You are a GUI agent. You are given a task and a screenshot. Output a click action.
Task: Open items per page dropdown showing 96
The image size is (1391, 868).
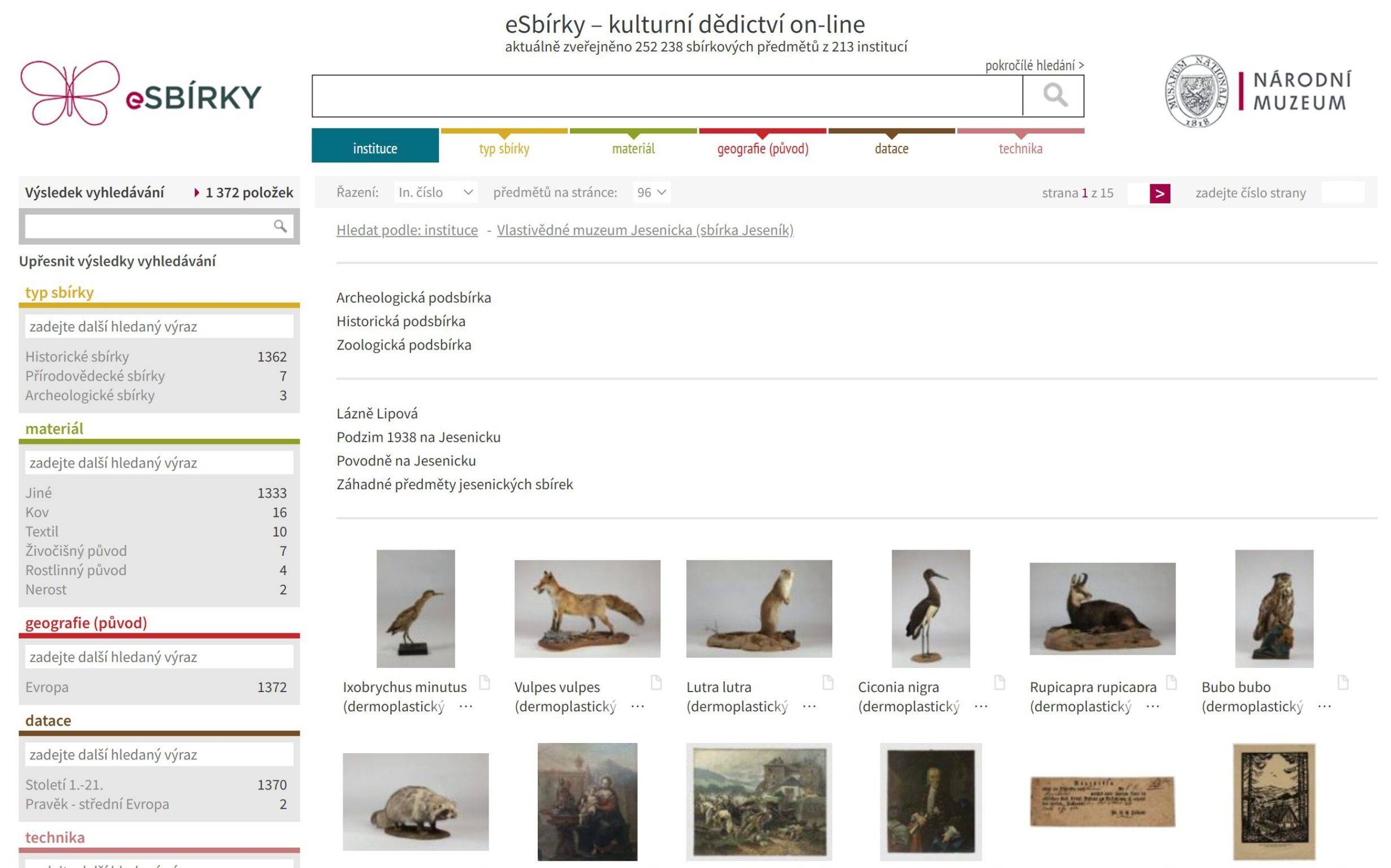[651, 192]
